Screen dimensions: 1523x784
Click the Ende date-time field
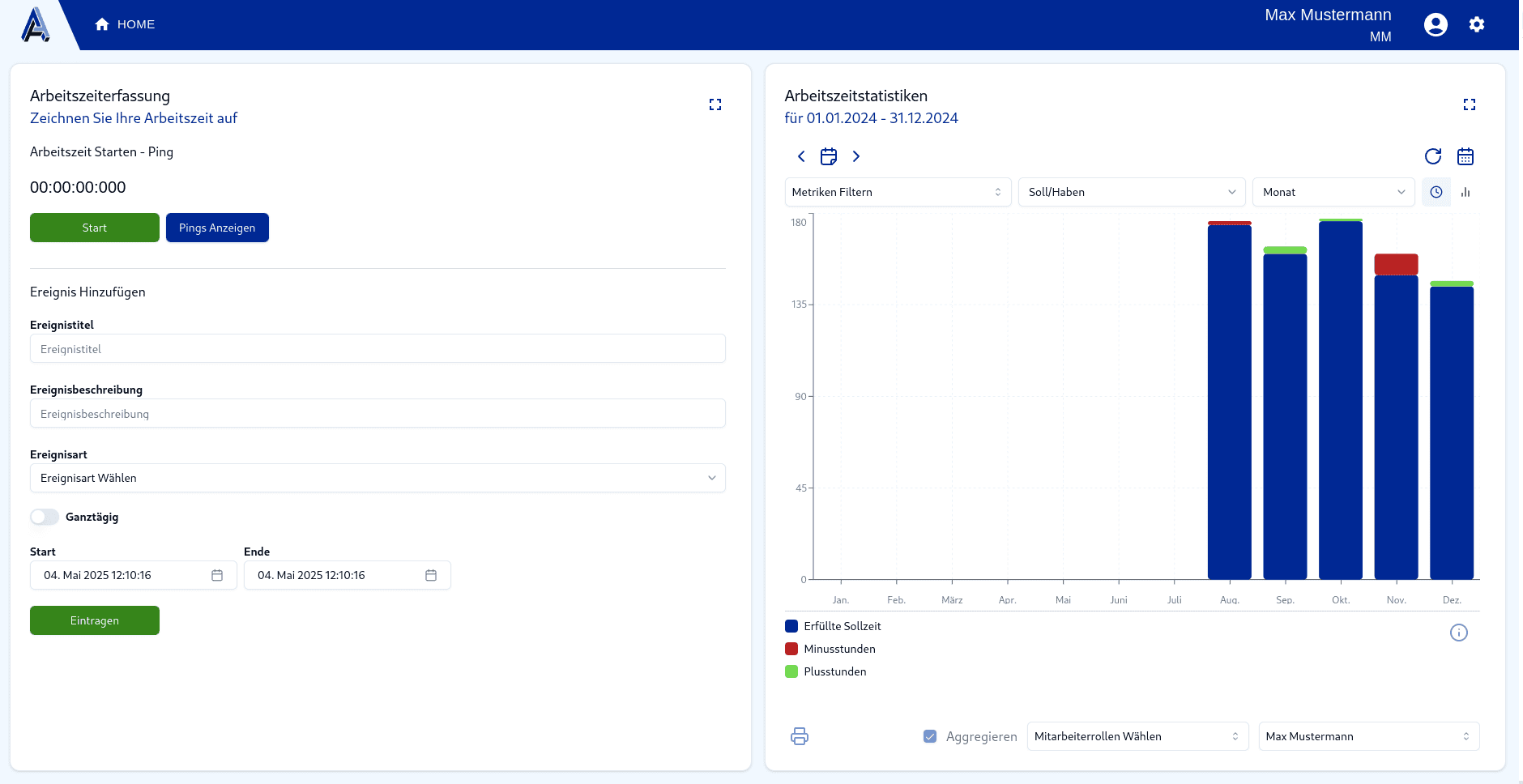[x=348, y=575]
